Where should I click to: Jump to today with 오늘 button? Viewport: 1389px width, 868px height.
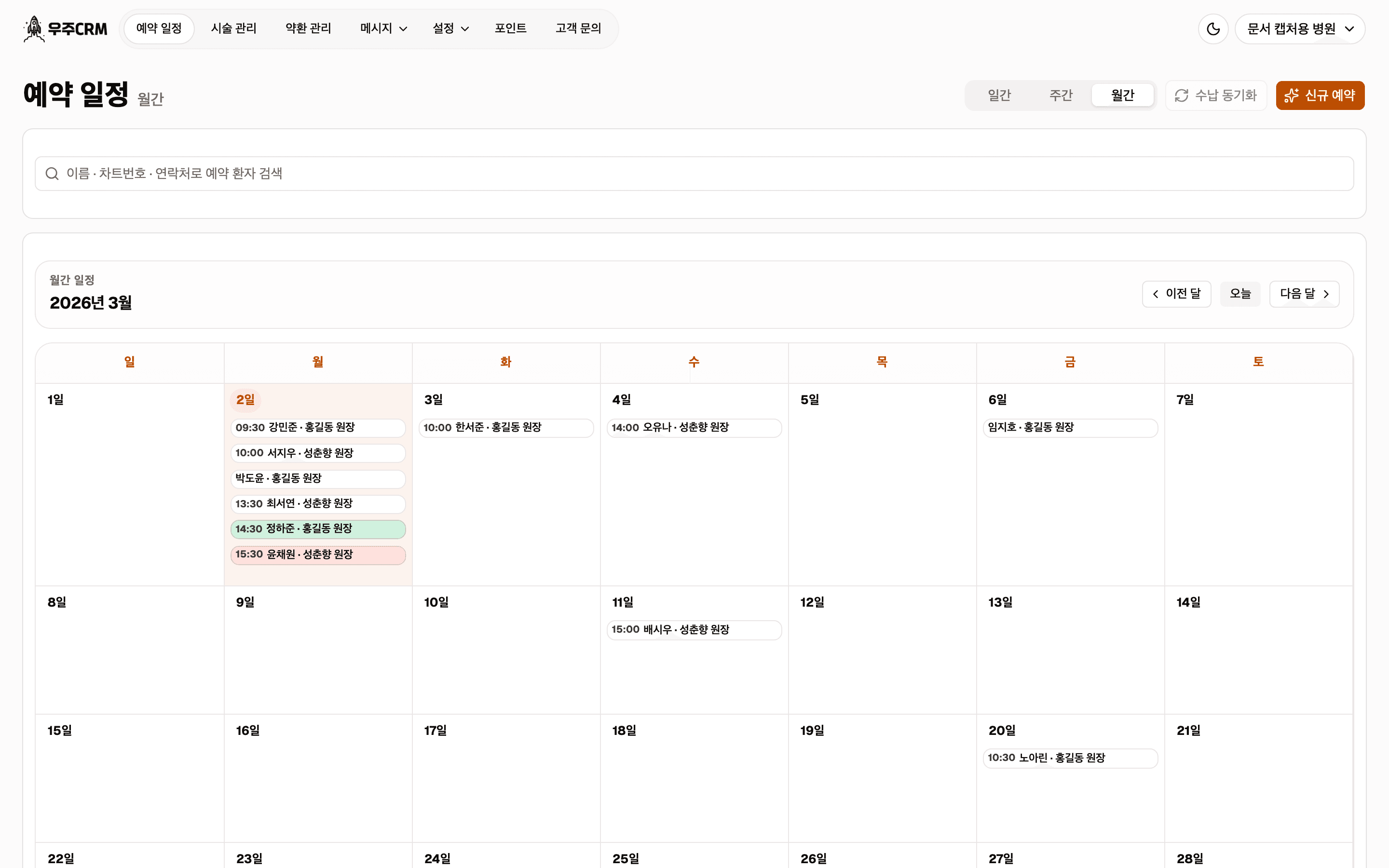click(x=1240, y=294)
